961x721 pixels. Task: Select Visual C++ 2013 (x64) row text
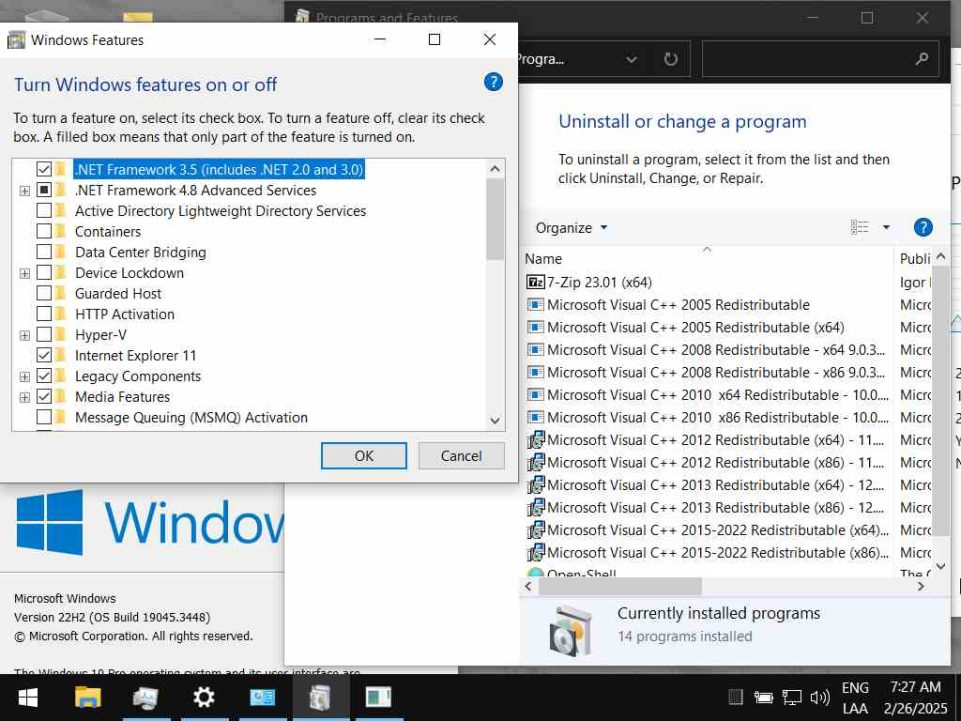[715, 485]
